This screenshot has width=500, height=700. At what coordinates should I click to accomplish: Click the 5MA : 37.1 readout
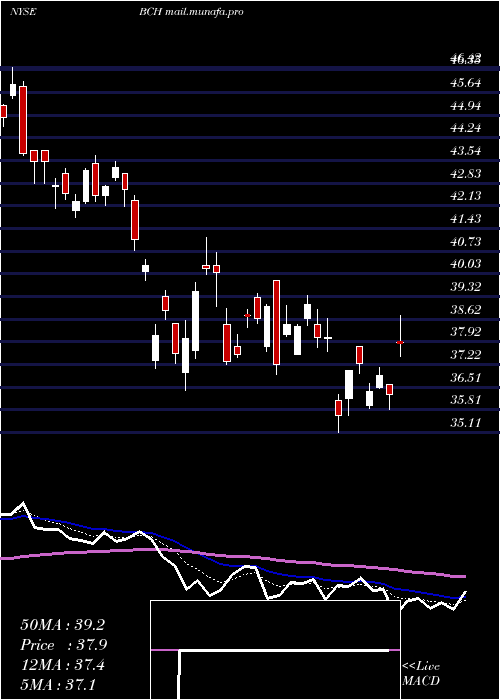(x=58, y=685)
